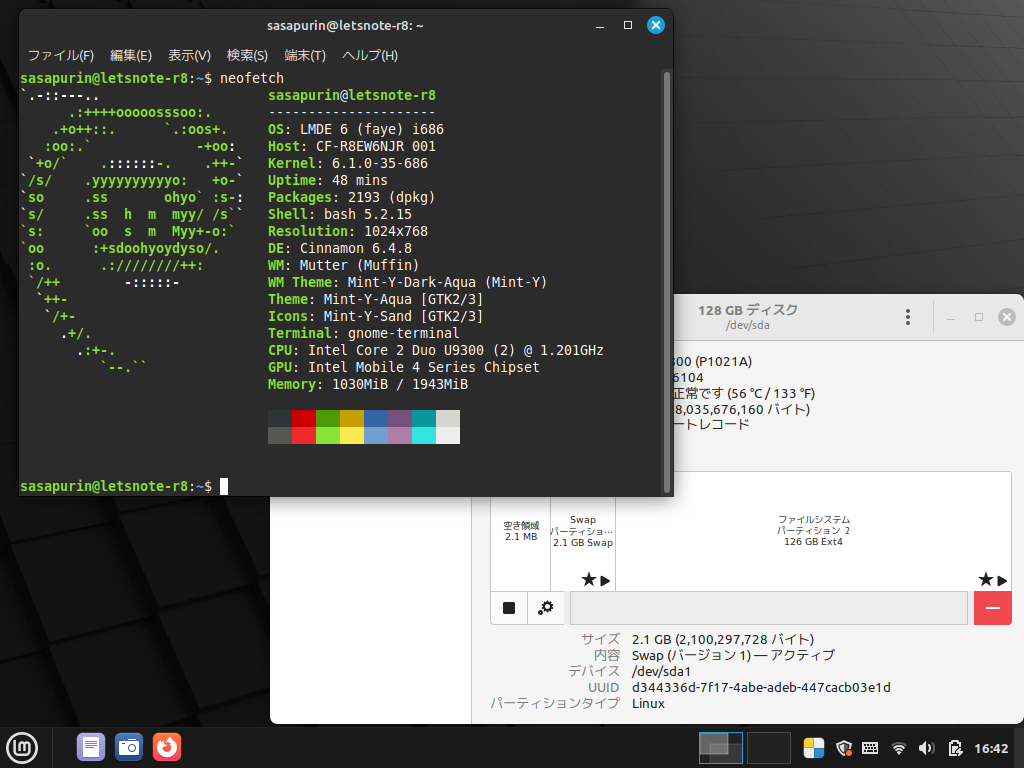Maximize the terminal window
This screenshot has height=768, width=1024.
tap(628, 25)
